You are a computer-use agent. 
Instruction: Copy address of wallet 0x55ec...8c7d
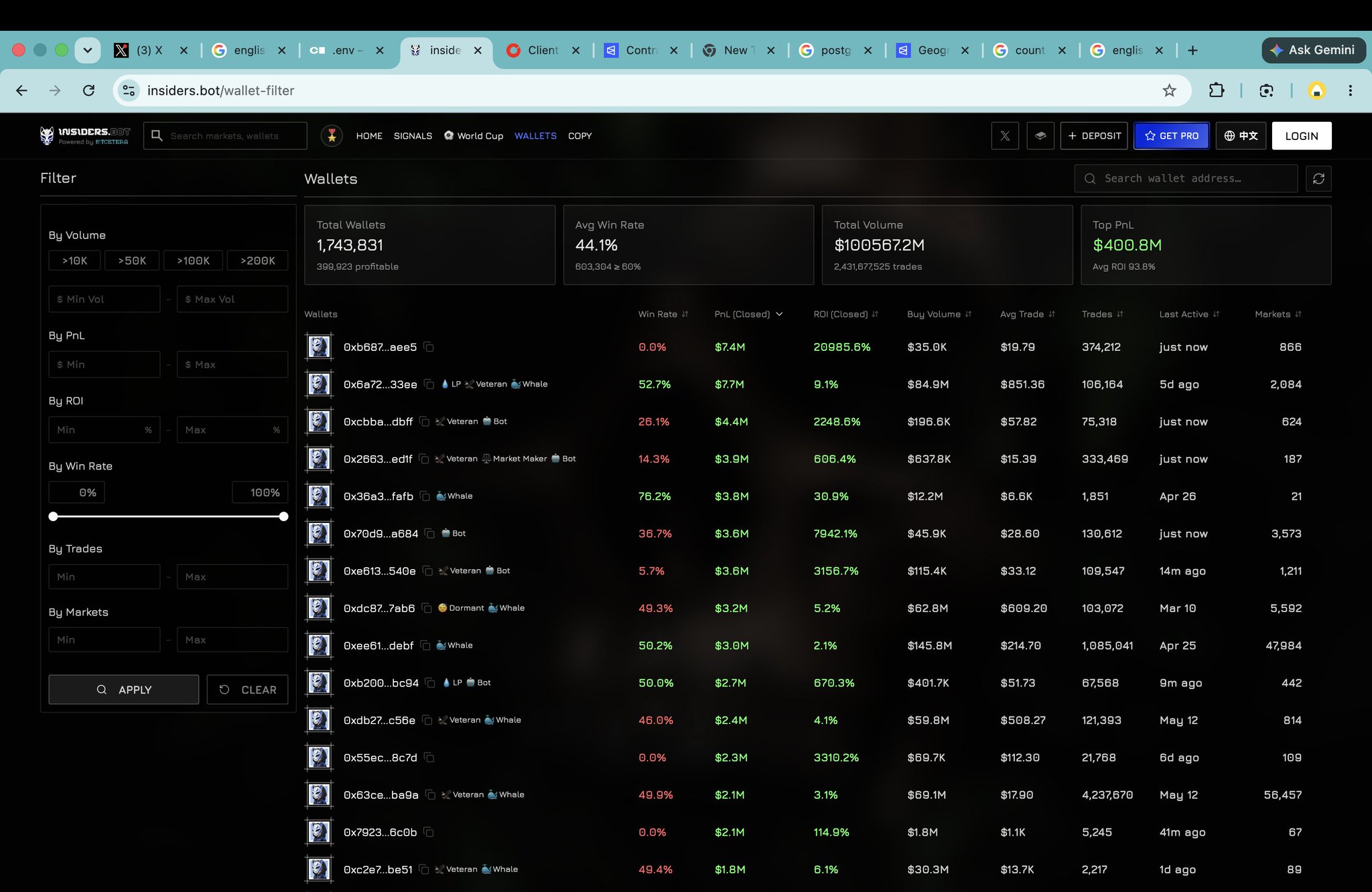[x=429, y=757]
